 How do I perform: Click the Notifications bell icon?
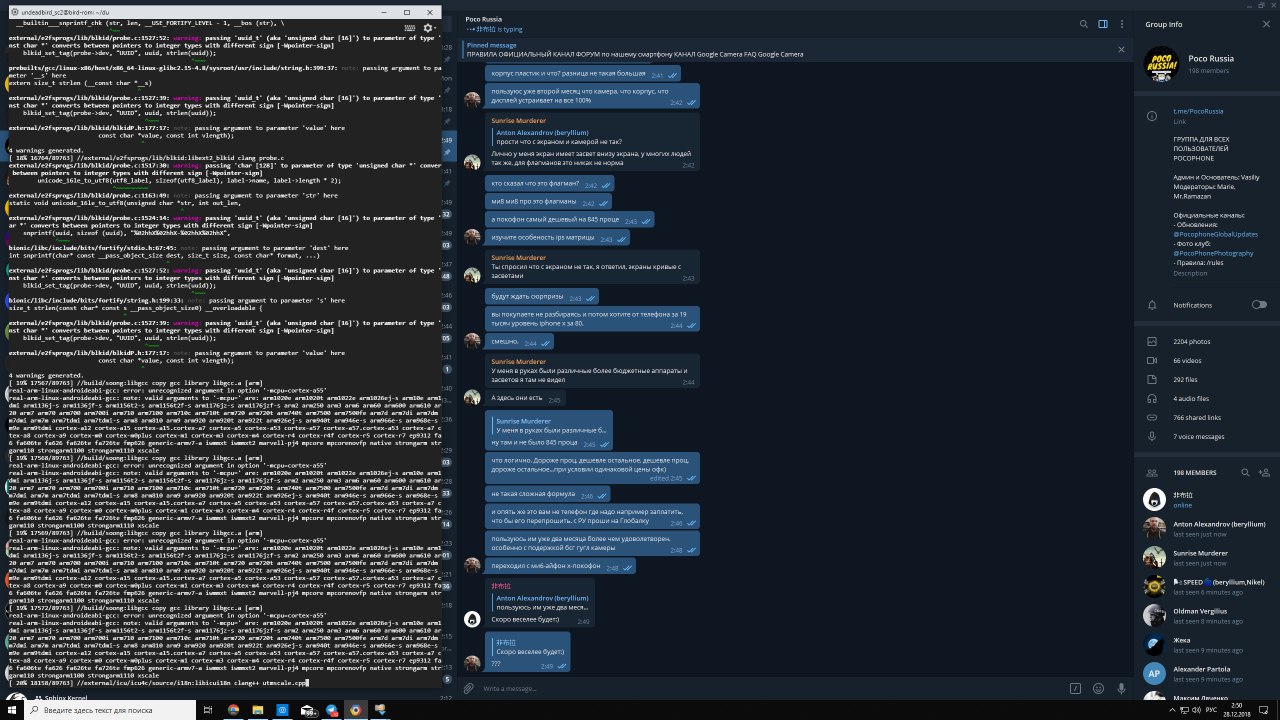(x=1152, y=305)
